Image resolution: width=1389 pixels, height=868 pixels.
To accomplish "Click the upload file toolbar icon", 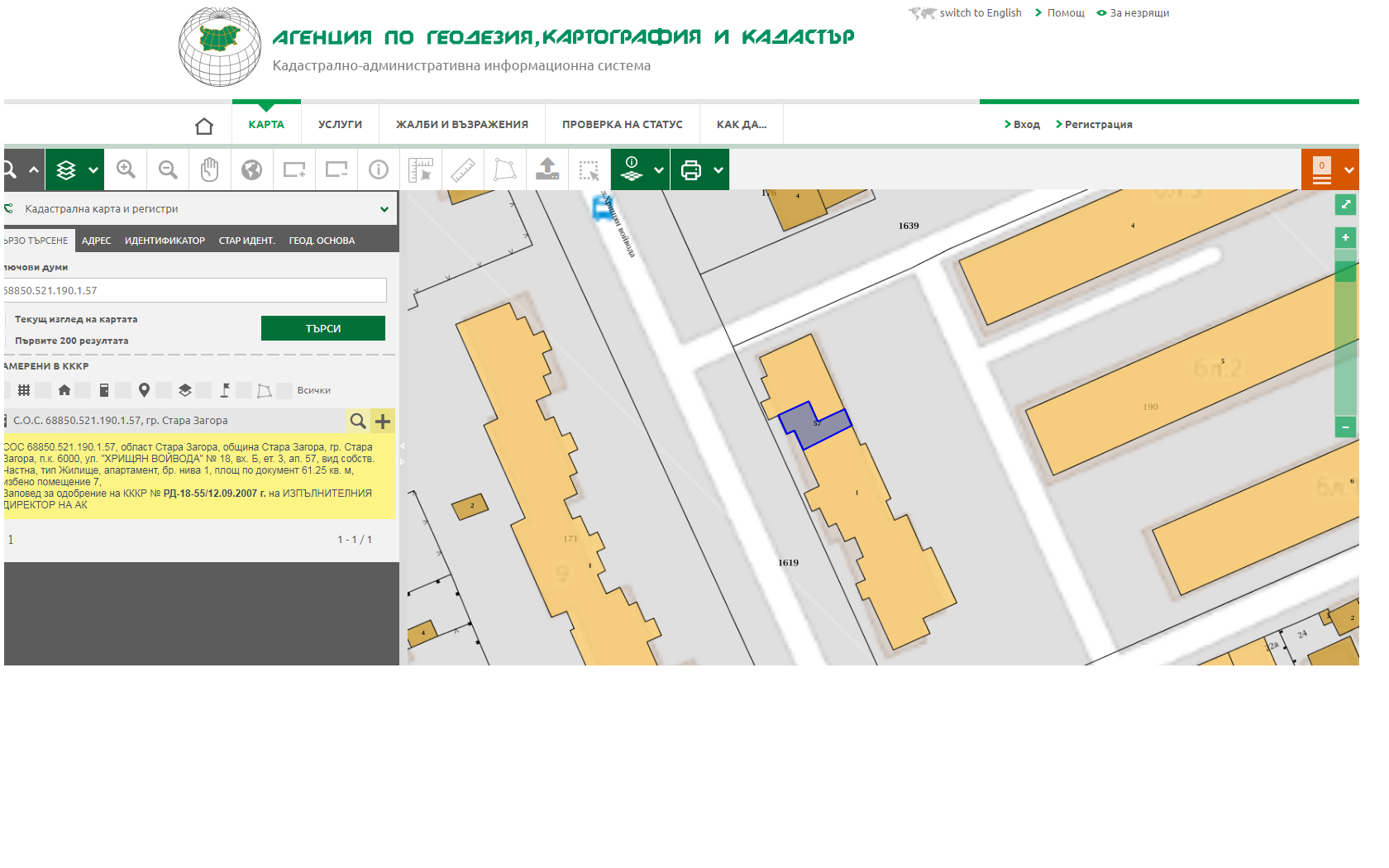I will click(x=547, y=169).
